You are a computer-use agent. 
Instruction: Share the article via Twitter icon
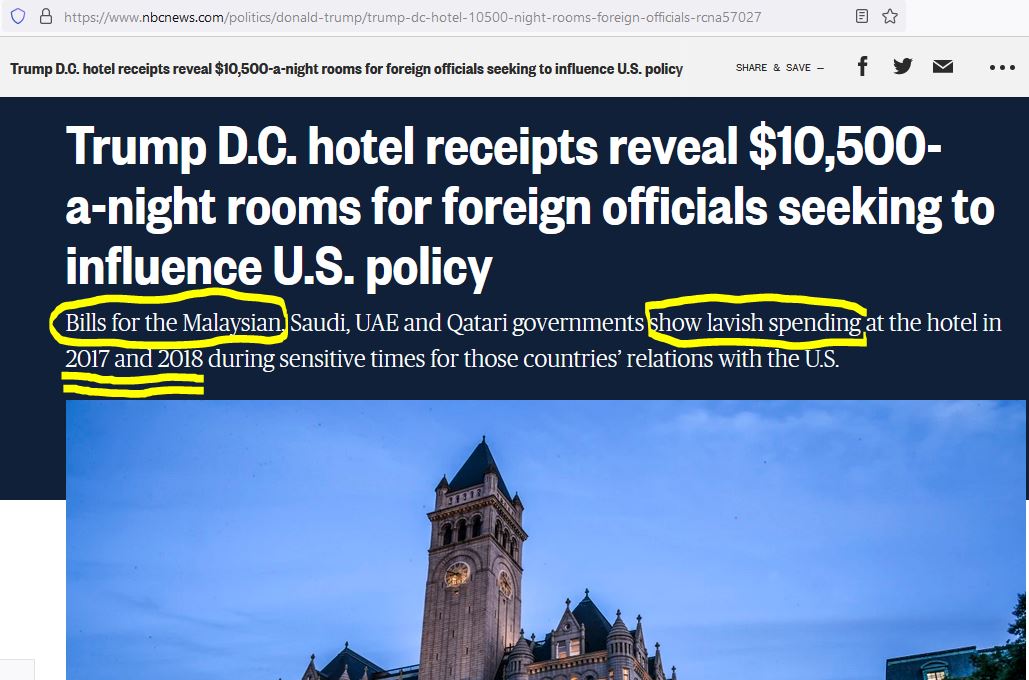[x=903, y=66]
